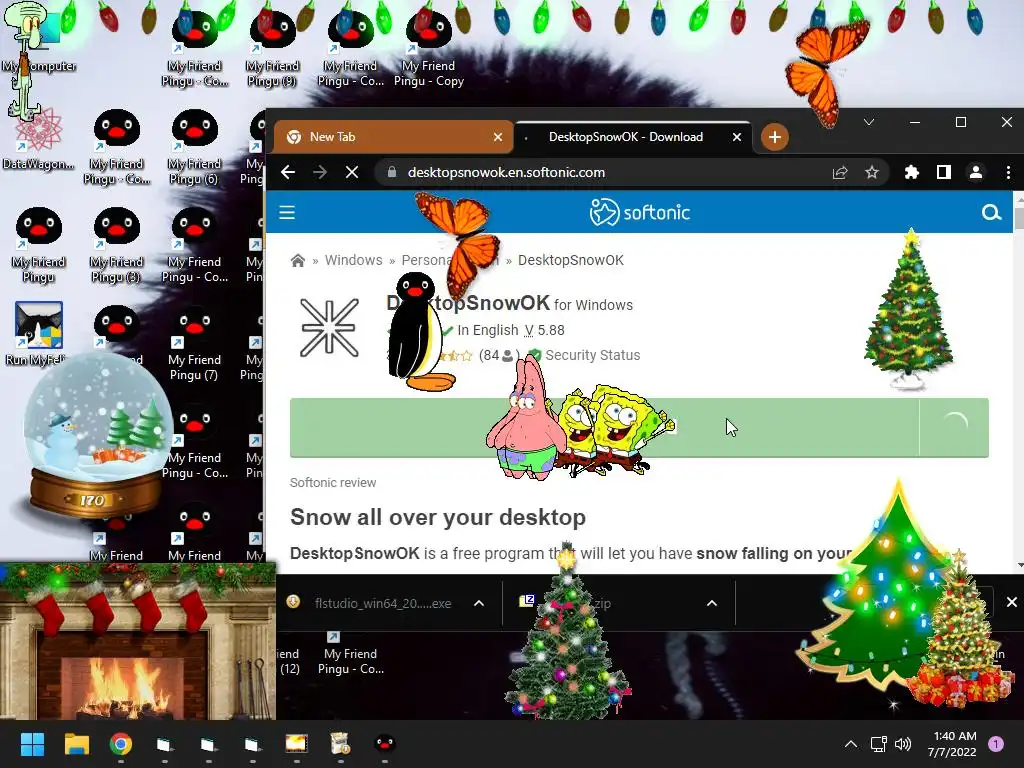Open the Chrome three-dot menu
Screen dimensions: 1024x768
(x=1008, y=172)
